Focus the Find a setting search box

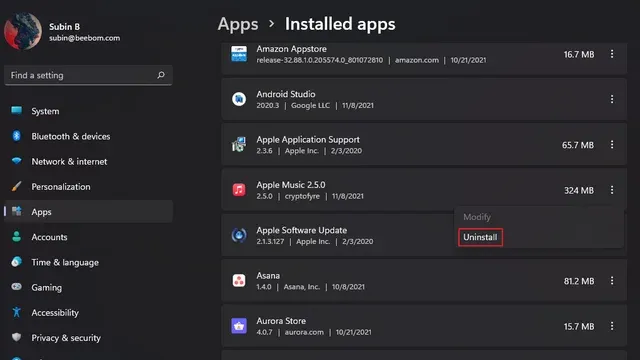tap(88, 76)
